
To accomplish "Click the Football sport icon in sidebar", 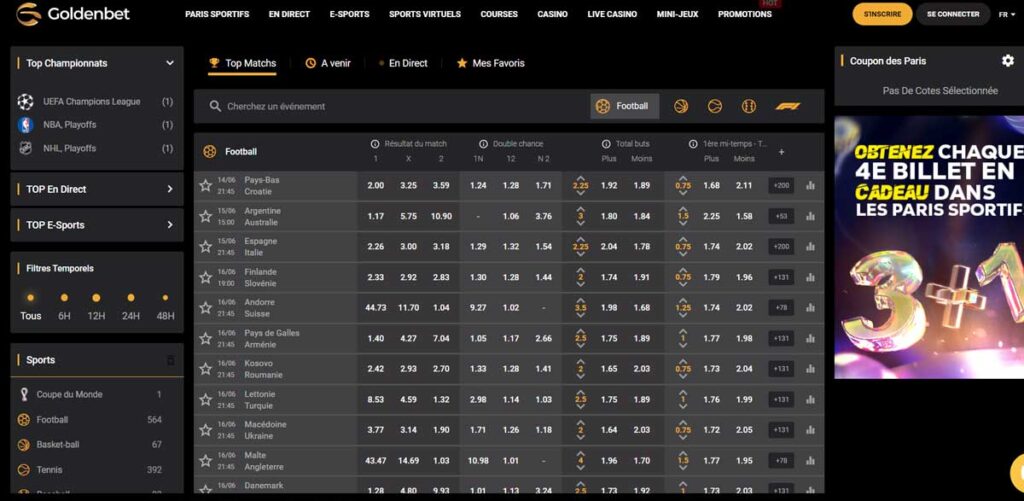I will pos(24,420).
